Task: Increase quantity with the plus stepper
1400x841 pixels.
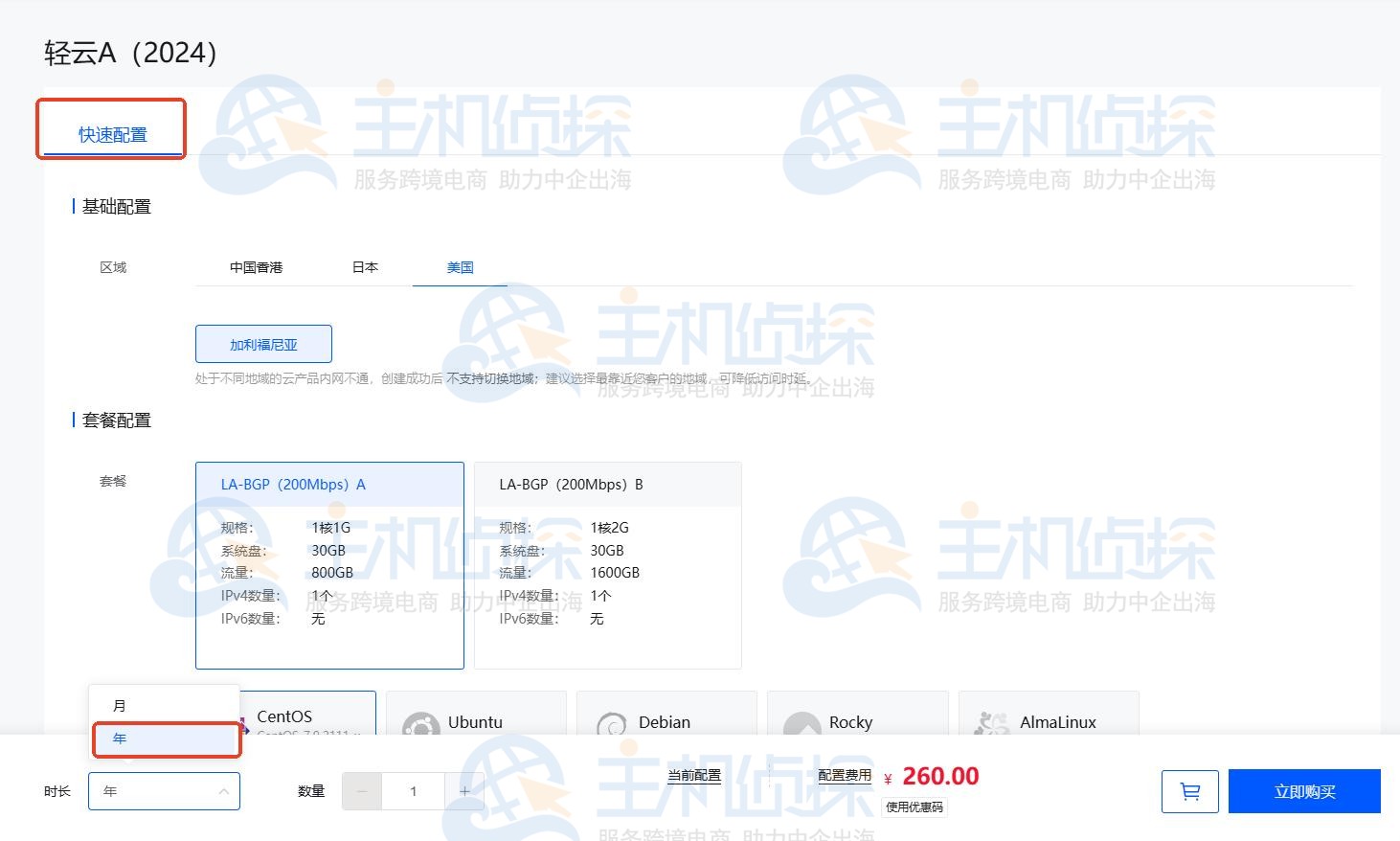Action: click(x=464, y=791)
